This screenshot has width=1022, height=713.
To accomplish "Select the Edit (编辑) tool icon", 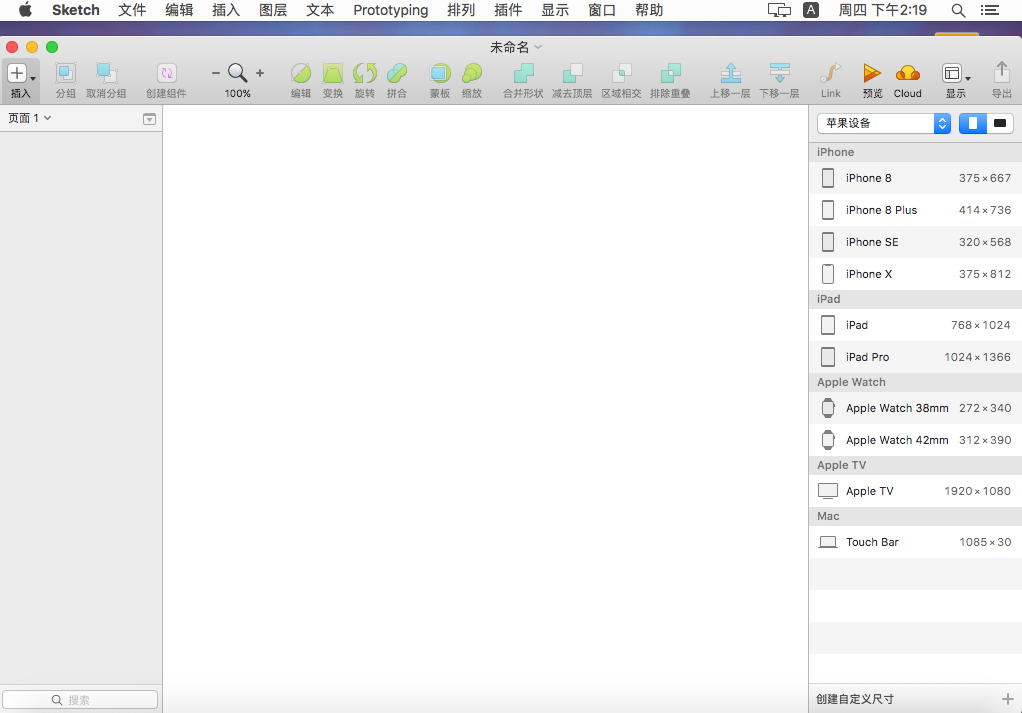I will [x=300, y=73].
